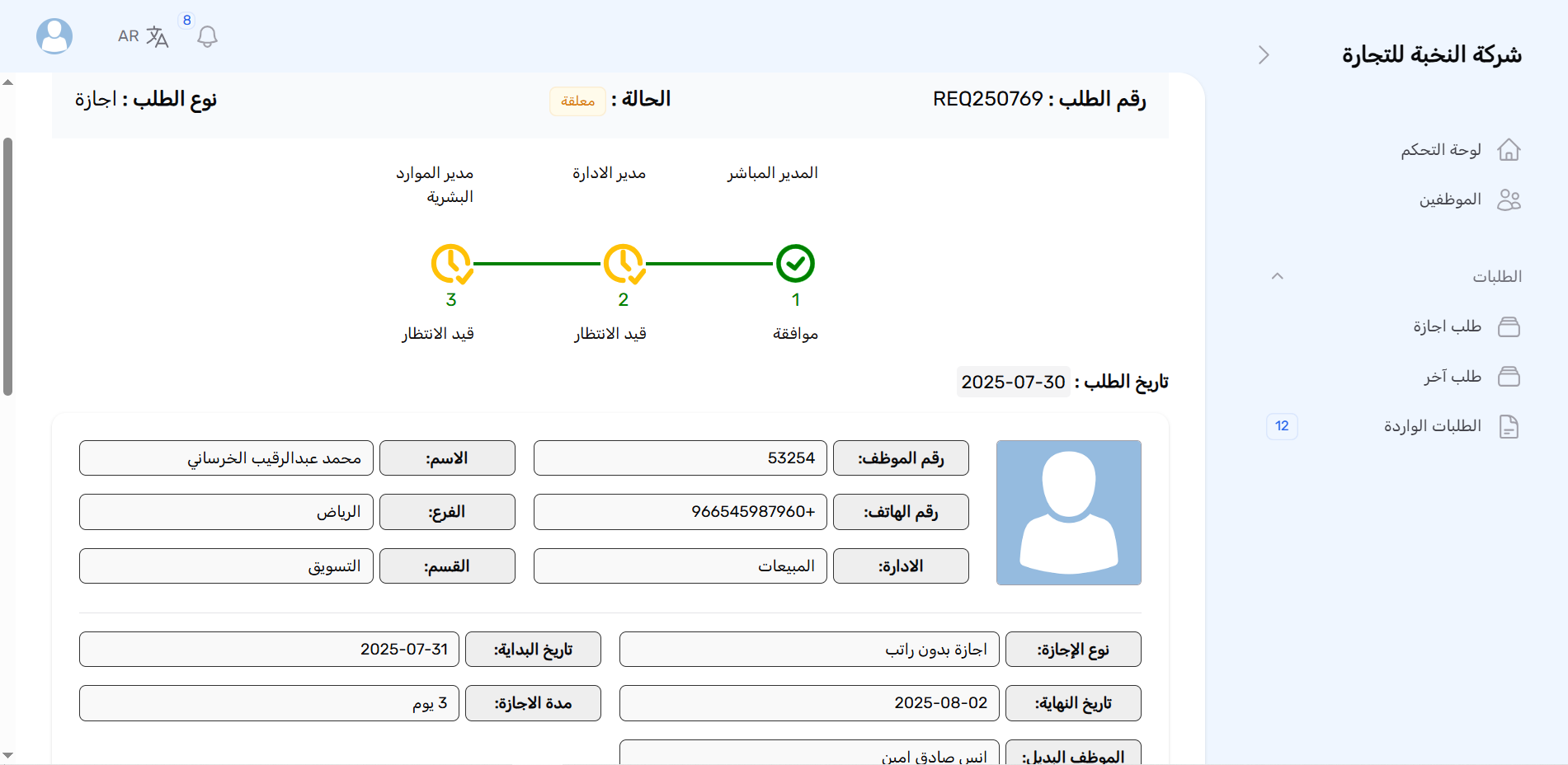Click the pending step 3 clock icon

pyautogui.click(x=450, y=264)
